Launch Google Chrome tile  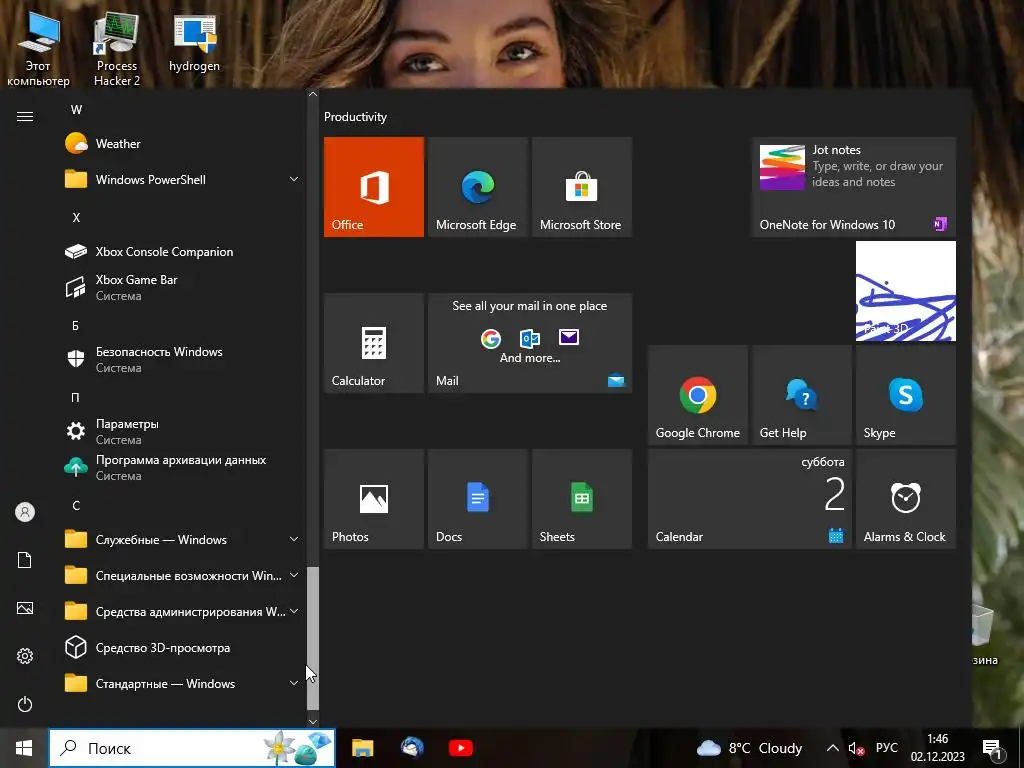pos(697,395)
